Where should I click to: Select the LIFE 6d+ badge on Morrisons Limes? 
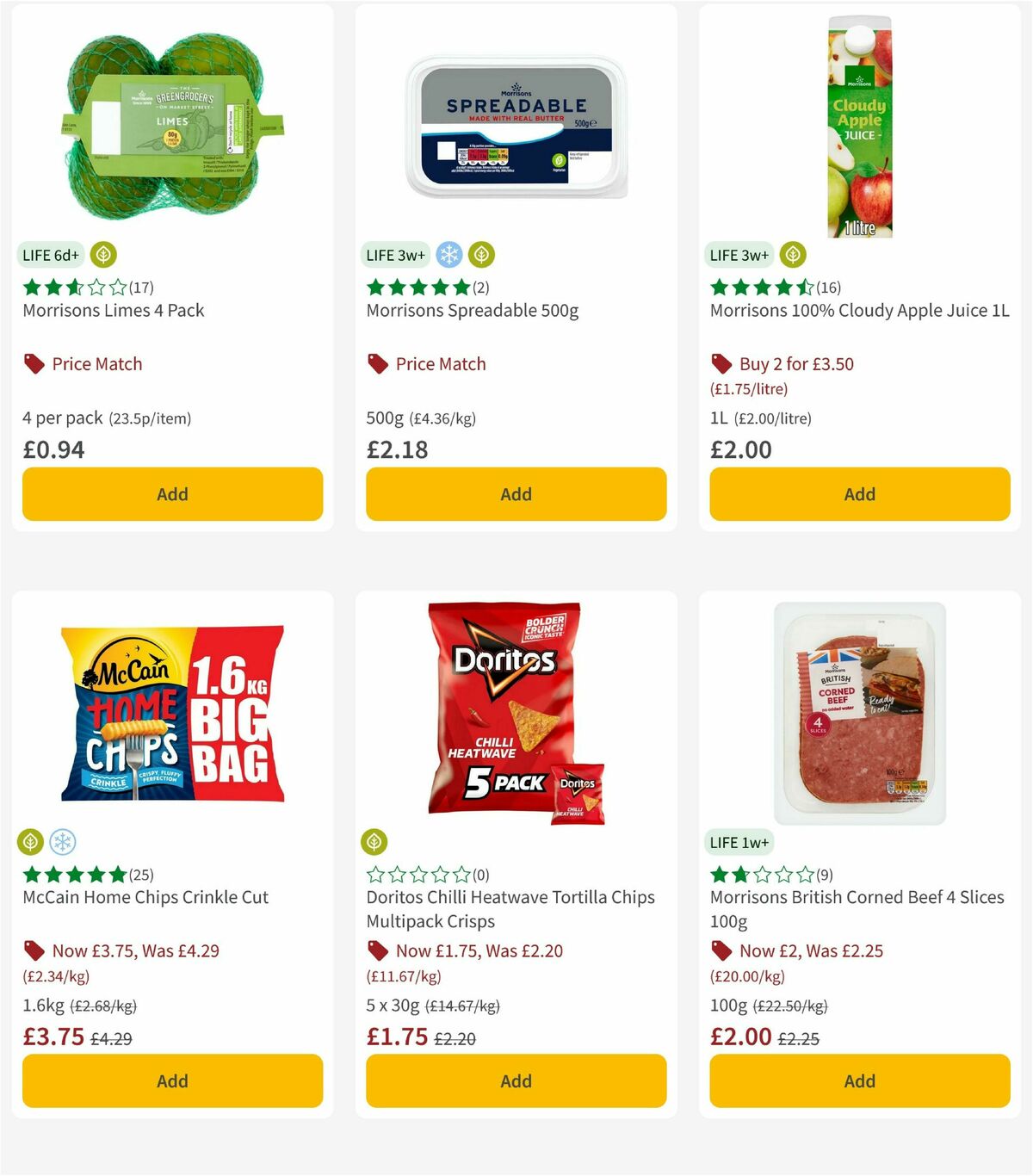[51, 255]
